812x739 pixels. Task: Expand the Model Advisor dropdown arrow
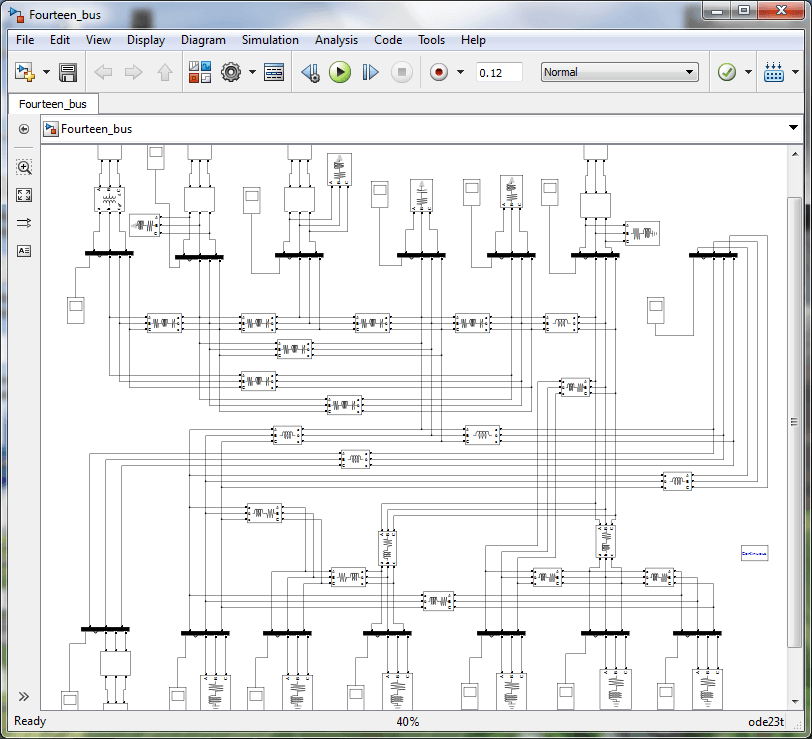coord(748,72)
